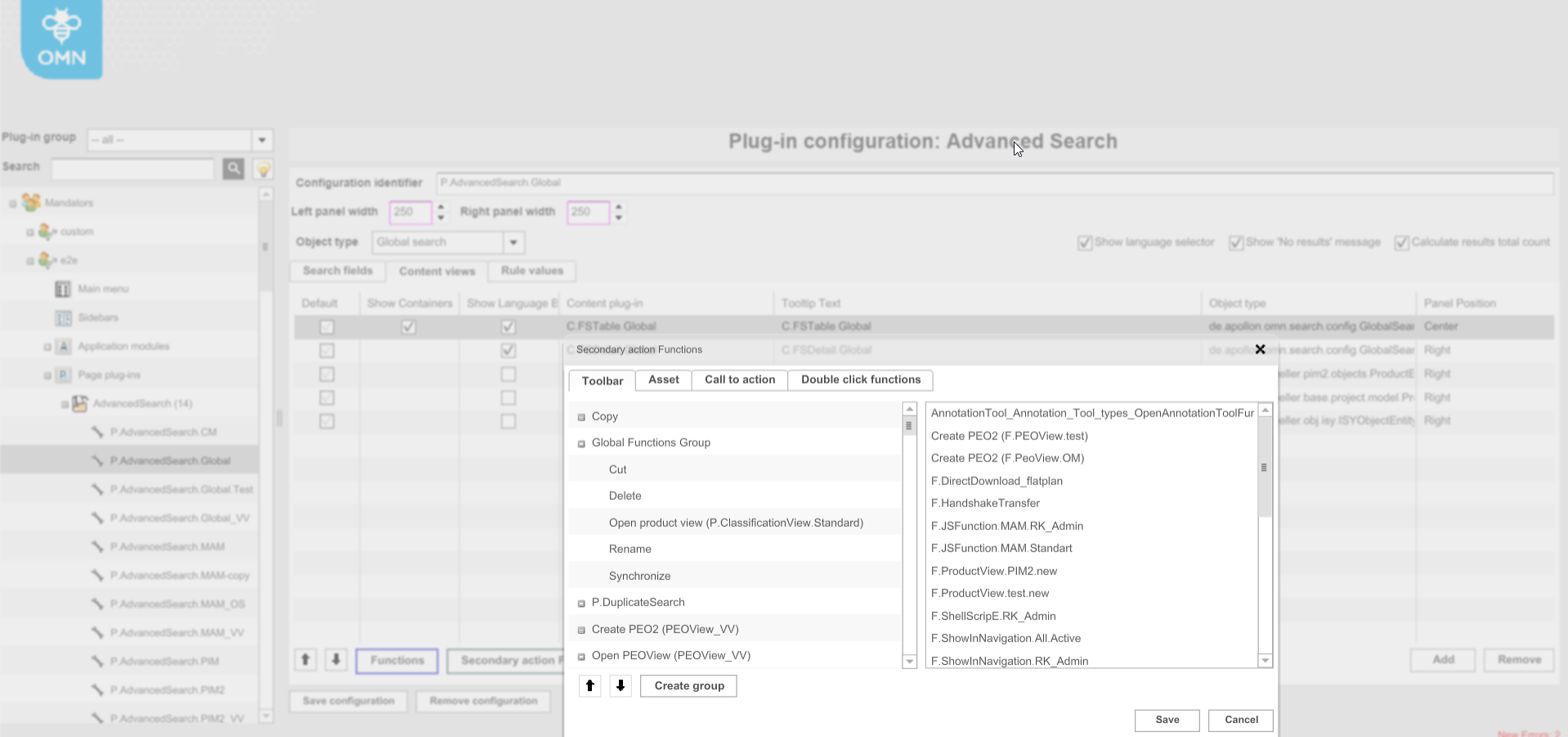Increase Left panel width with the stepper arrow
Screen dimensions: 1568x737
(x=441, y=208)
